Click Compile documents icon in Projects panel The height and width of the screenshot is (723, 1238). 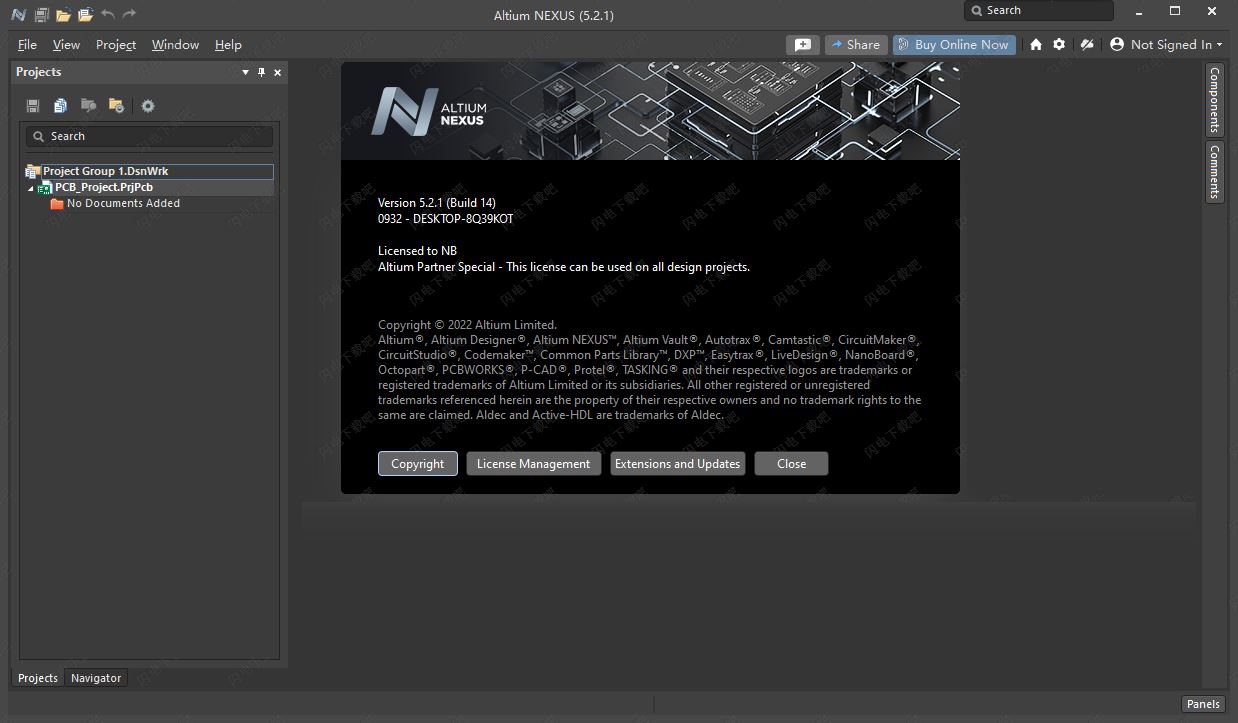point(61,106)
